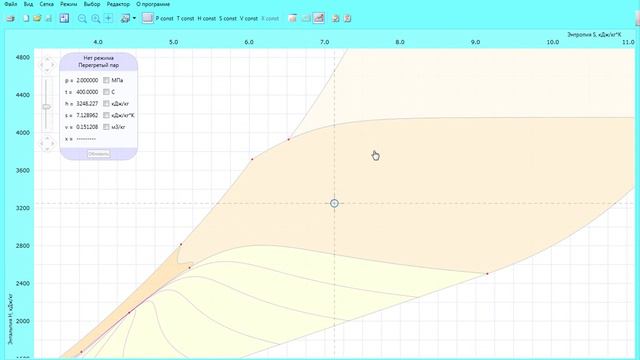Select the X const line mode
The height and width of the screenshot is (360, 640).
[270, 18]
